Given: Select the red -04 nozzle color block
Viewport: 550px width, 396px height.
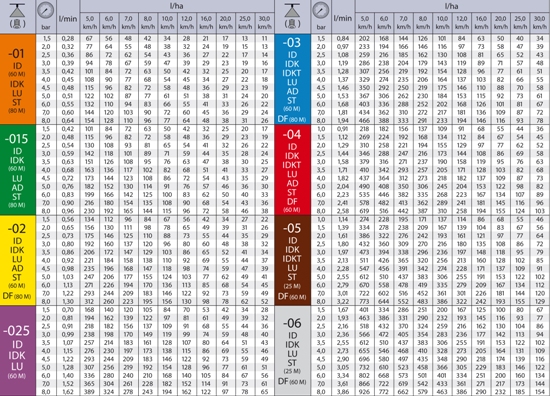Looking at the screenshot, I should pos(292,170).
